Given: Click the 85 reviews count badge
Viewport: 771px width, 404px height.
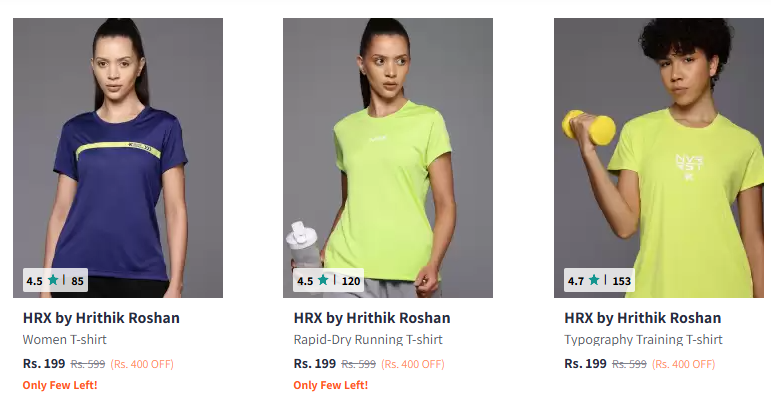Looking at the screenshot, I should pyautogui.click(x=77, y=281).
